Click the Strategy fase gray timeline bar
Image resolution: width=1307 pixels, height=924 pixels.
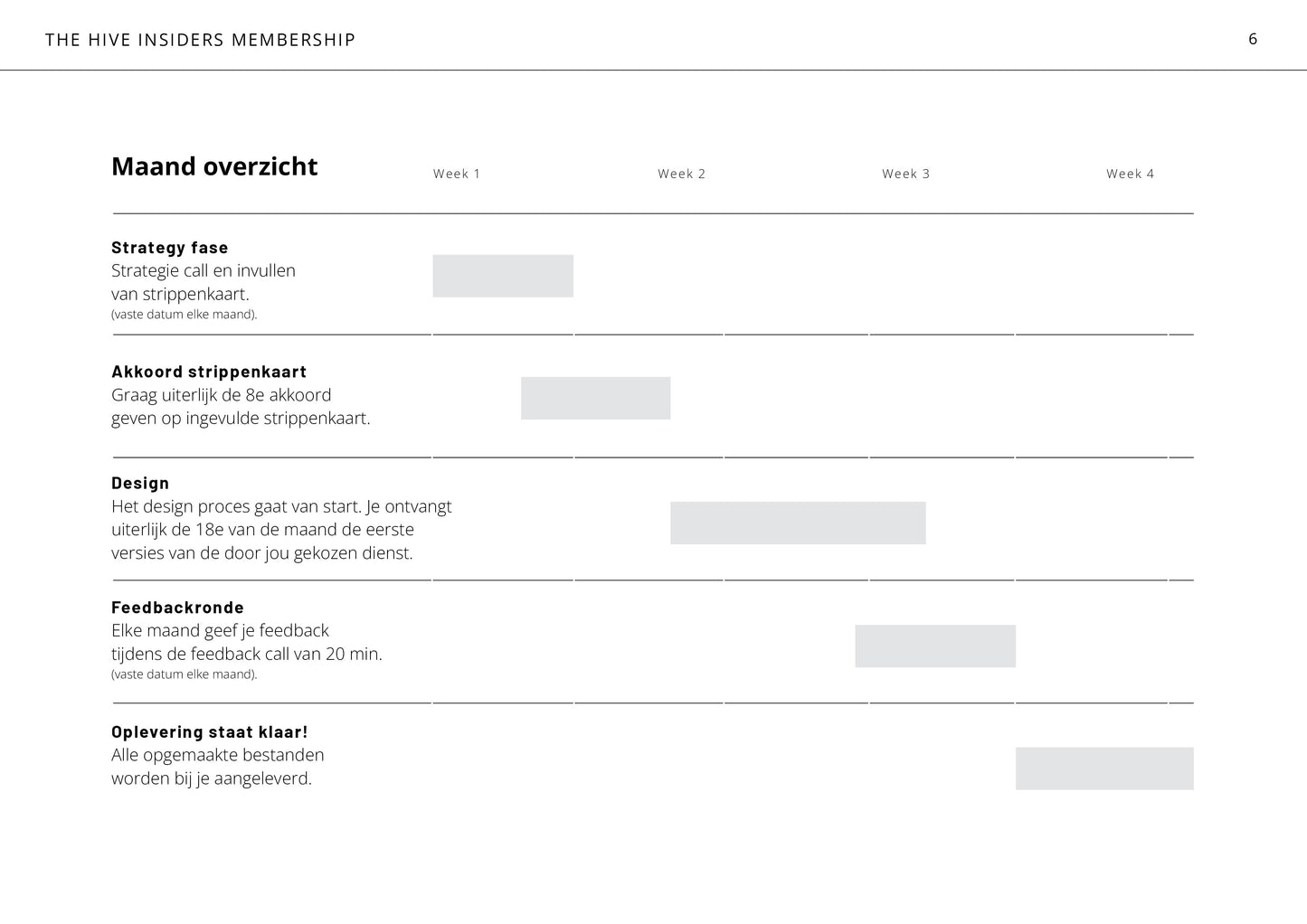coord(503,276)
